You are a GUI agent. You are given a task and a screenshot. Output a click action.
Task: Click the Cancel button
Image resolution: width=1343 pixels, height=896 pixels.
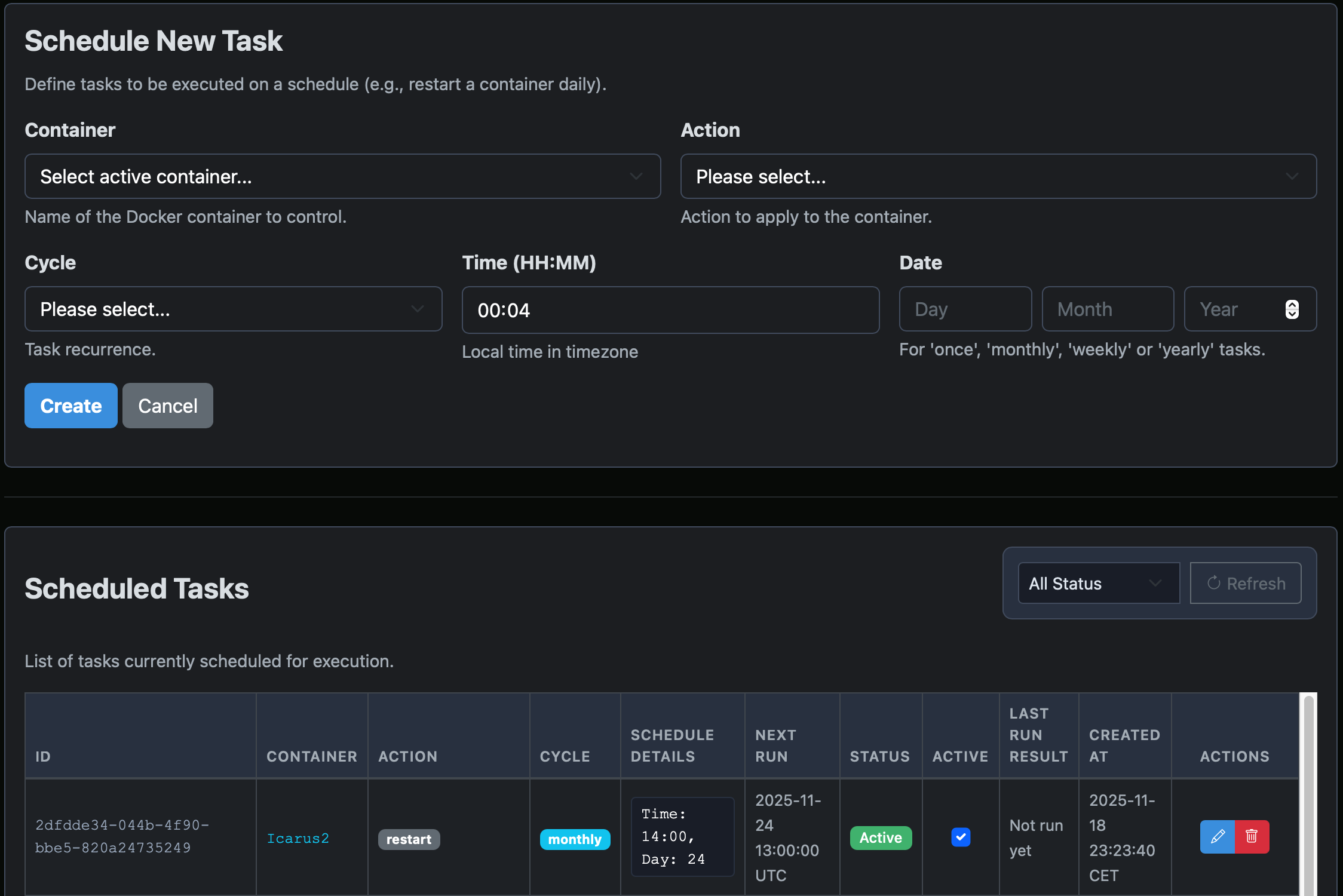tap(167, 406)
